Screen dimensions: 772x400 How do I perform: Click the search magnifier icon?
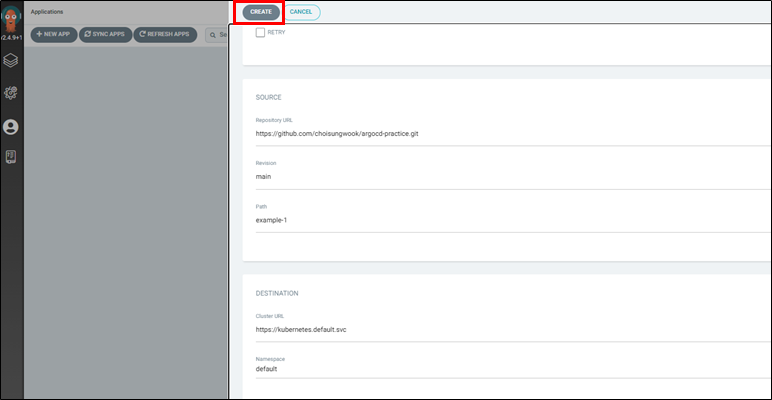[213, 35]
